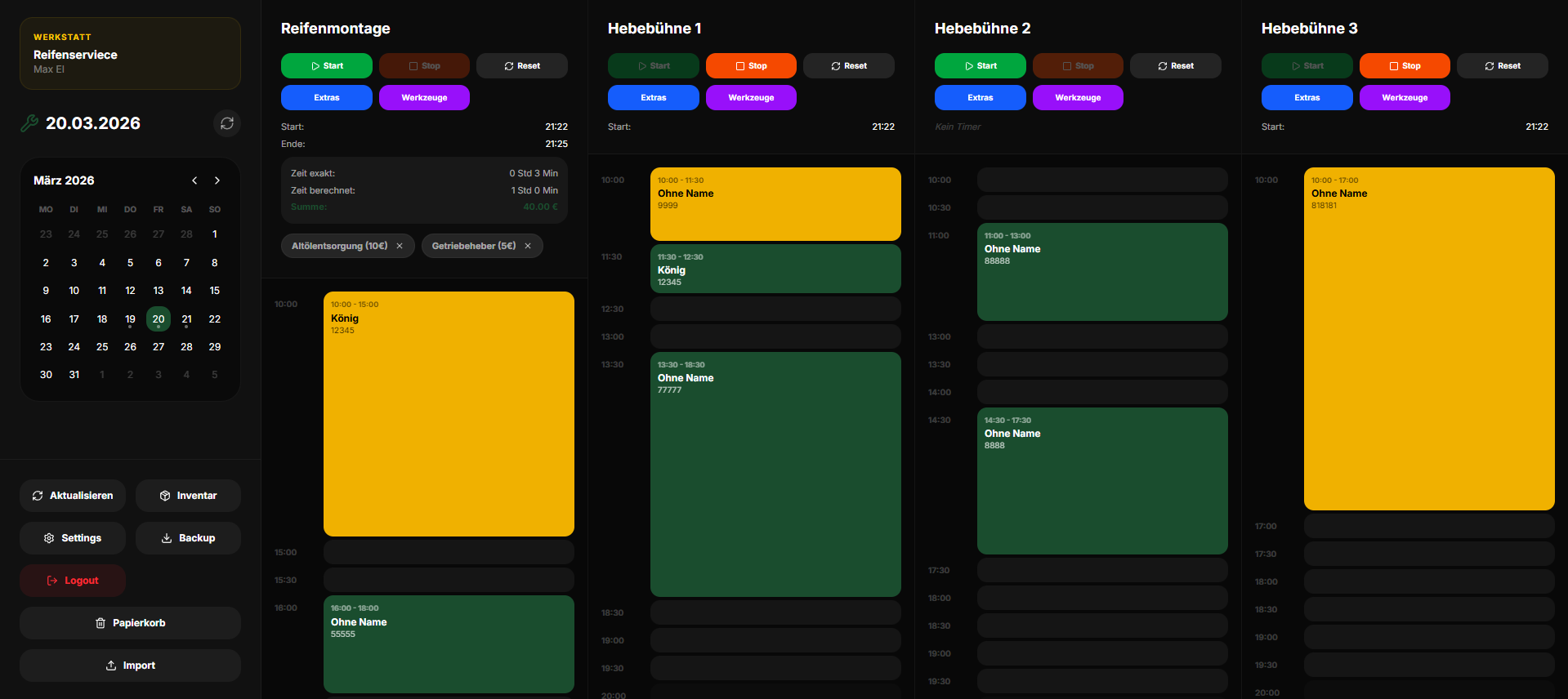Start the Reifenmontage timer
The height and width of the screenshot is (699, 1568).
[326, 66]
